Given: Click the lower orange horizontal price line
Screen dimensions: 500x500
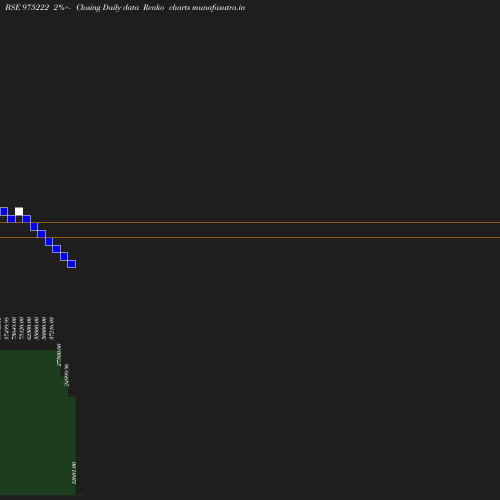Looking at the screenshot, I should click(250, 237).
